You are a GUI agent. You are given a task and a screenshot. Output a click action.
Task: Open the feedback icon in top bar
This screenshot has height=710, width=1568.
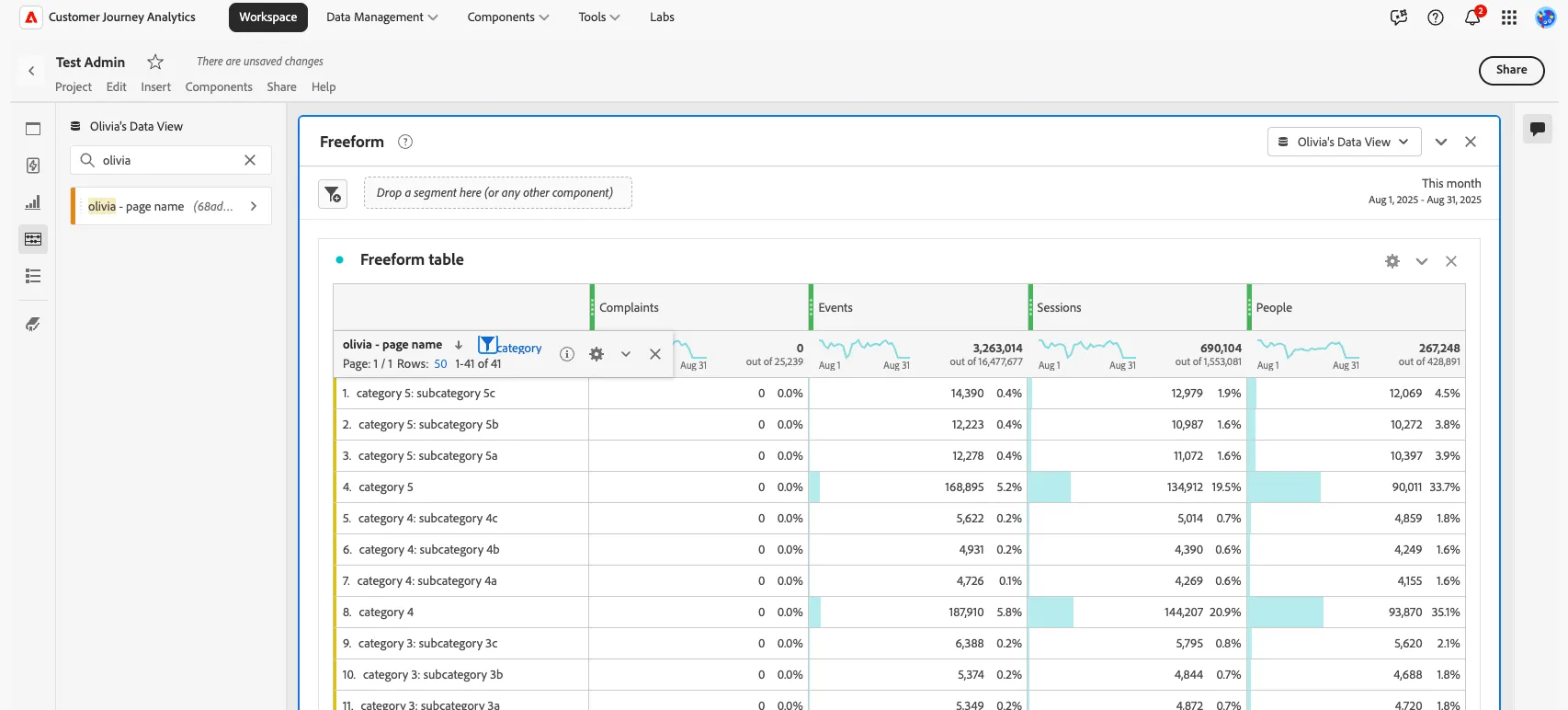[1399, 17]
